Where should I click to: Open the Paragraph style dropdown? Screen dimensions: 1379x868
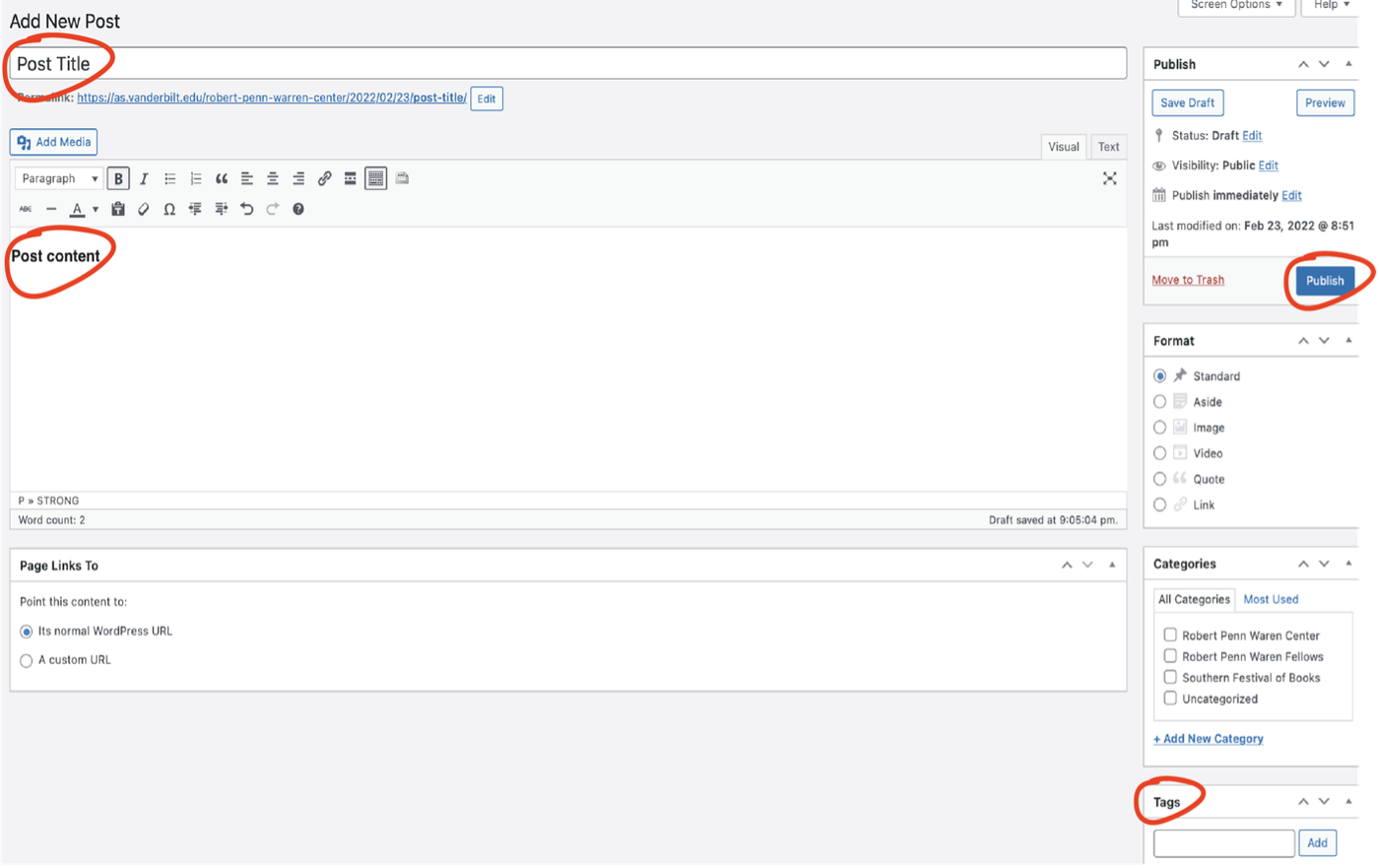coord(58,178)
